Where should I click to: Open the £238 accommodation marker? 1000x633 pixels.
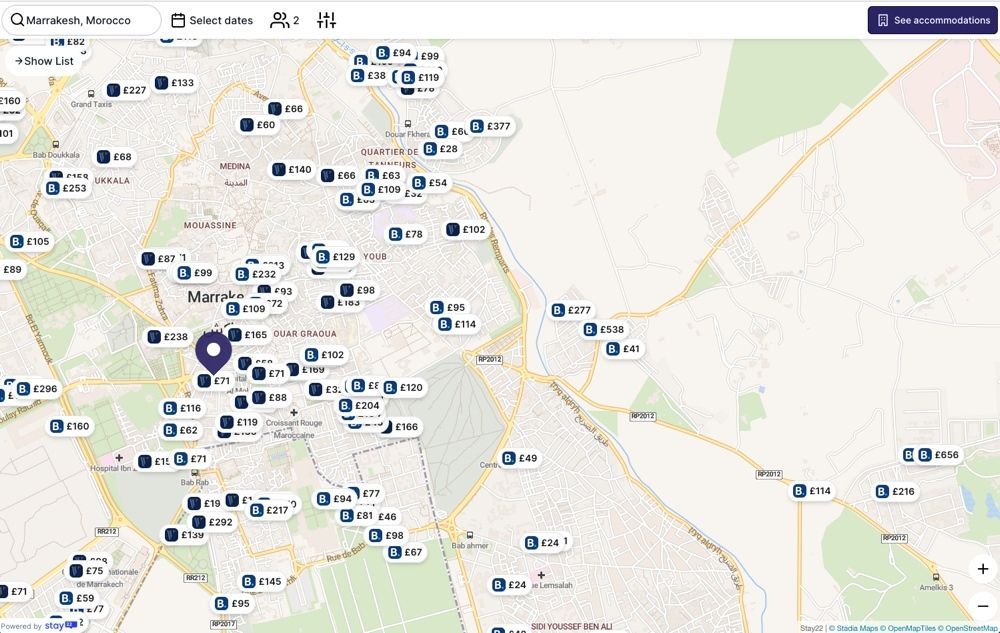(168, 337)
